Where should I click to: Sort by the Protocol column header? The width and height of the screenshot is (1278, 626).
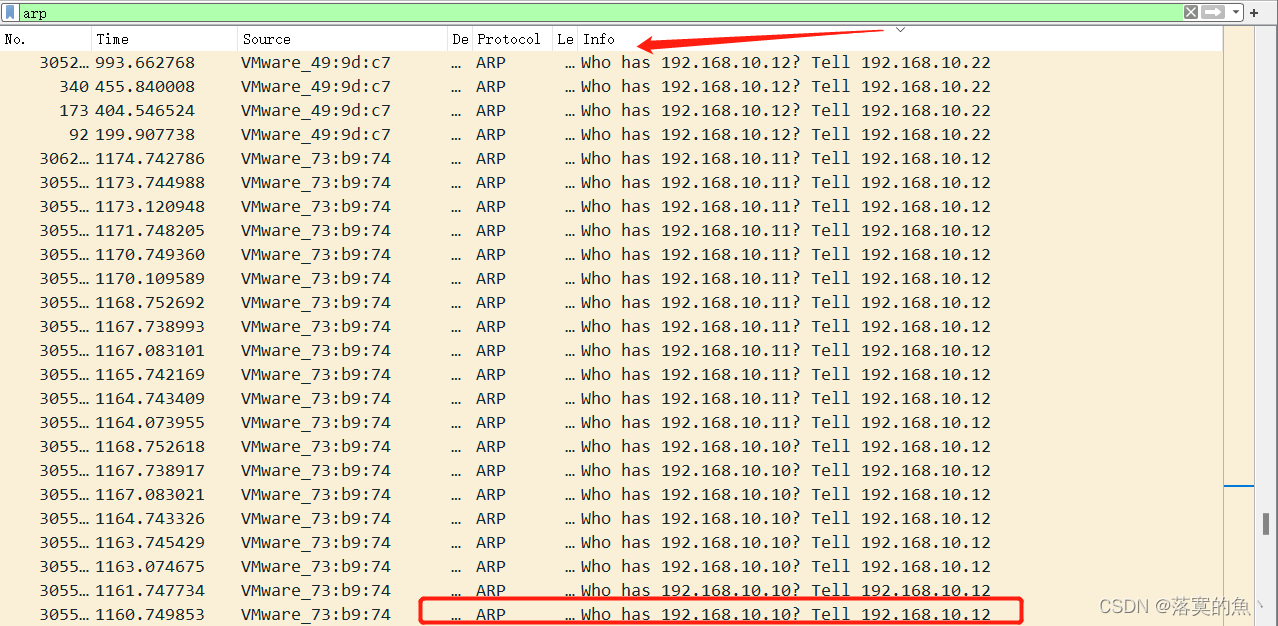click(x=512, y=39)
